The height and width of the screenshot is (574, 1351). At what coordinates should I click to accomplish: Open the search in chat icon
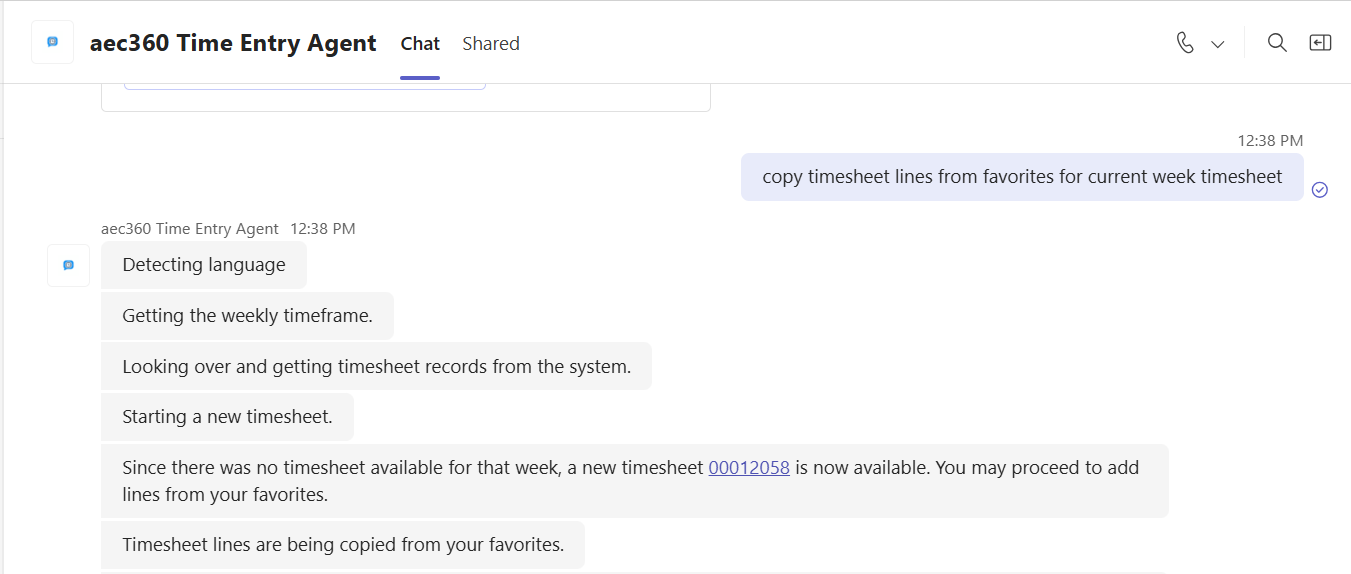(x=1277, y=43)
